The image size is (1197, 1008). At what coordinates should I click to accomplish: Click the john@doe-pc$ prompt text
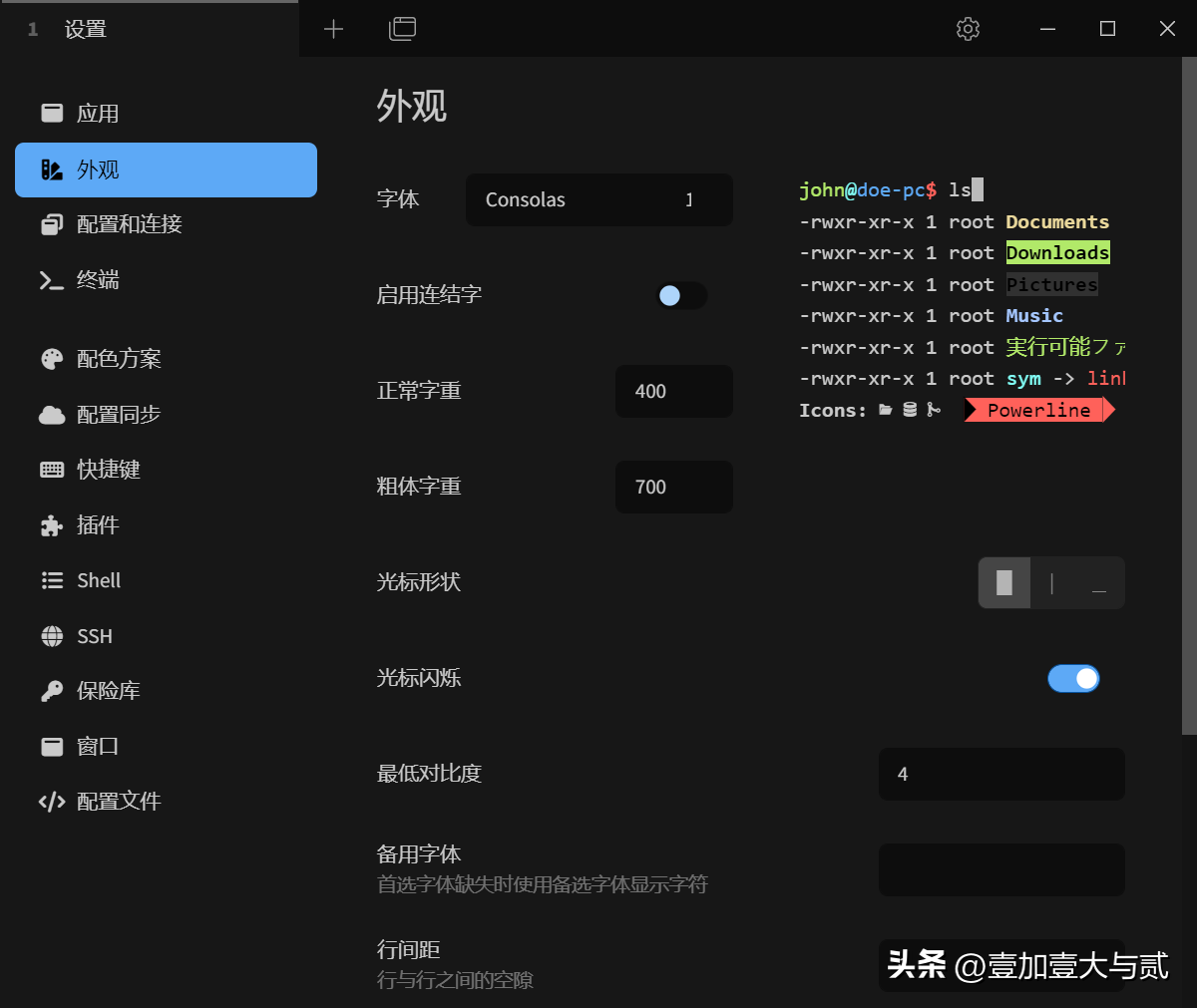(x=868, y=189)
